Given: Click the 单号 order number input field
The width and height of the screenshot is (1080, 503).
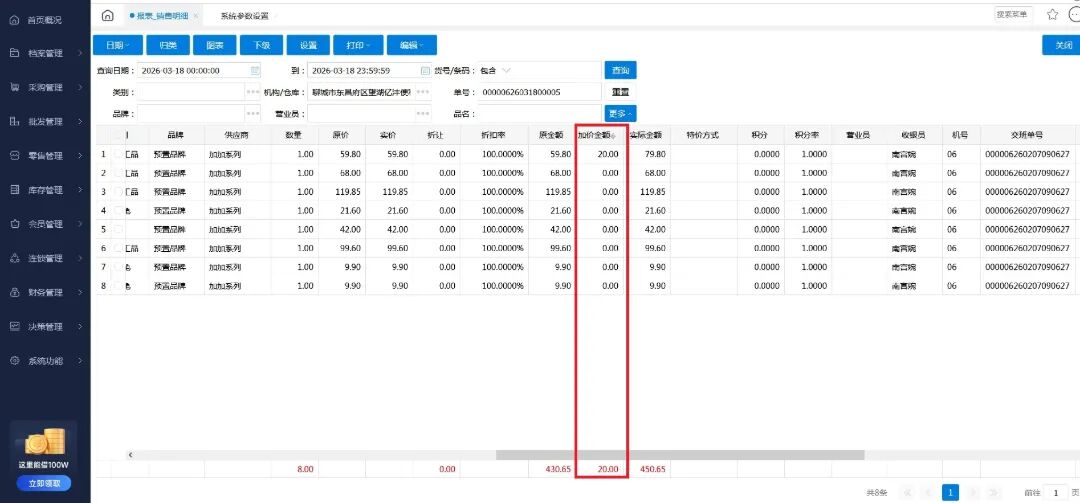Looking at the screenshot, I should [540, 92].
